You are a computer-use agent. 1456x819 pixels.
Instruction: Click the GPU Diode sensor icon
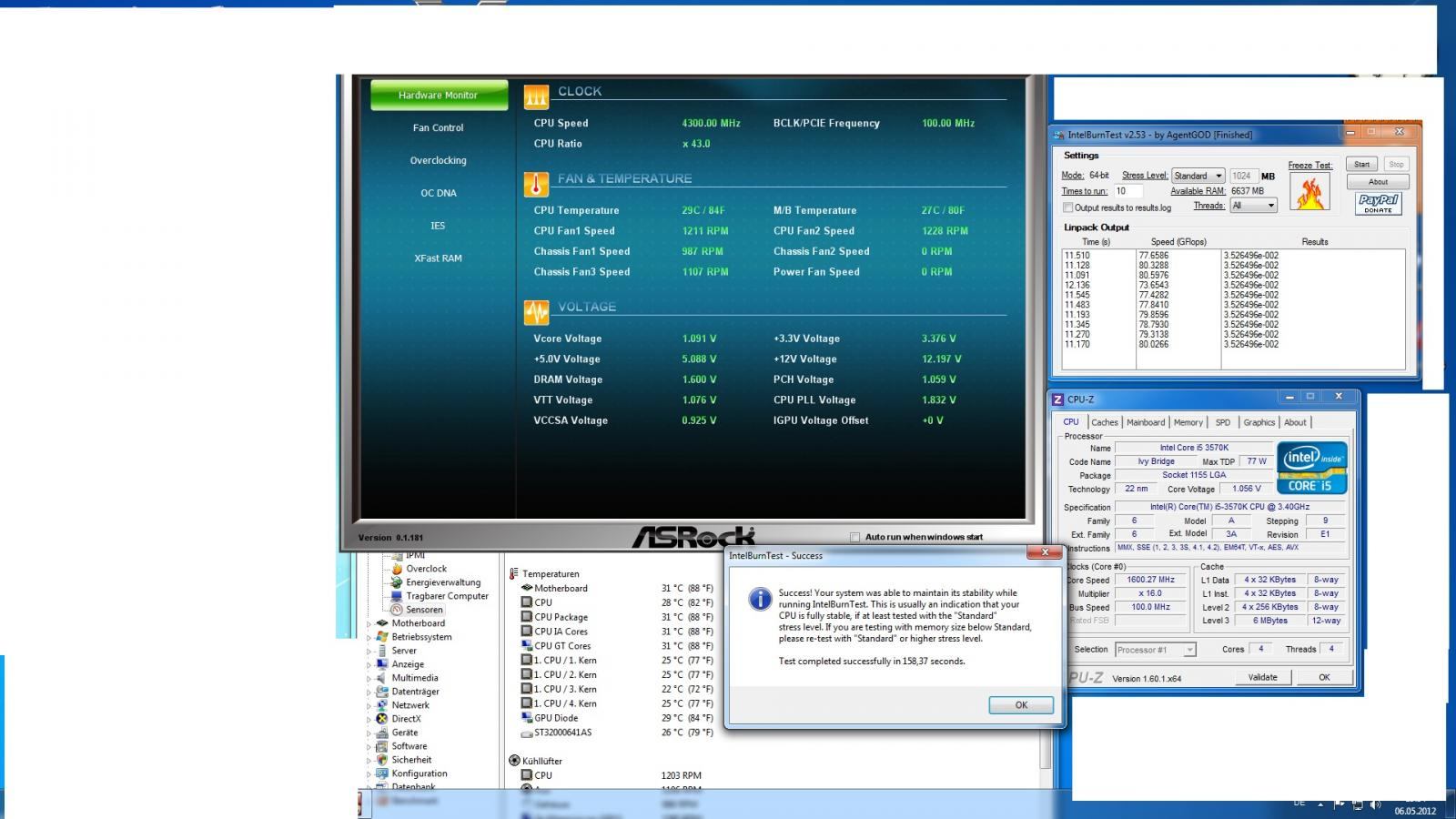(526, 718)
